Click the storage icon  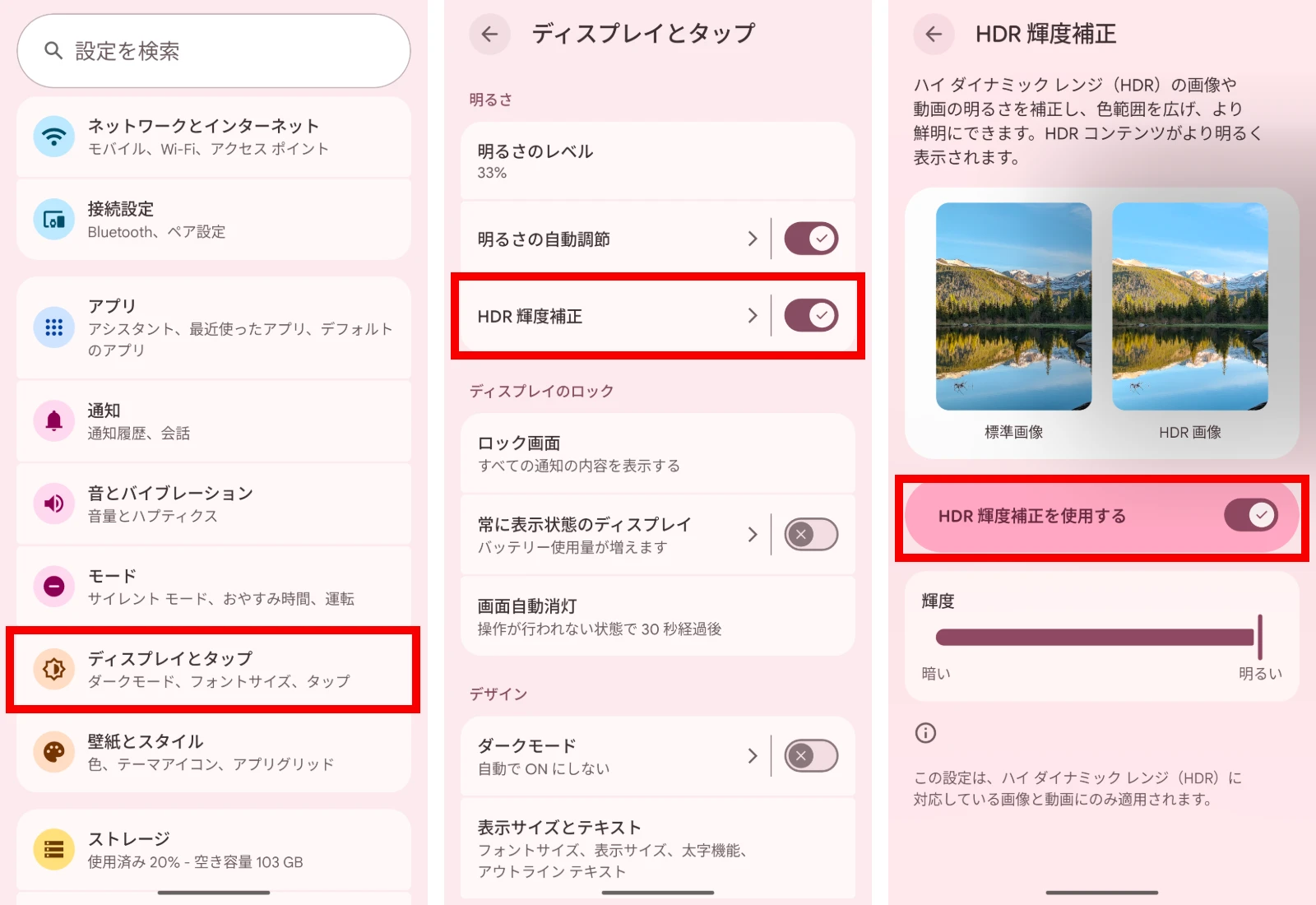pyautogui.click(x=53, y=849)
